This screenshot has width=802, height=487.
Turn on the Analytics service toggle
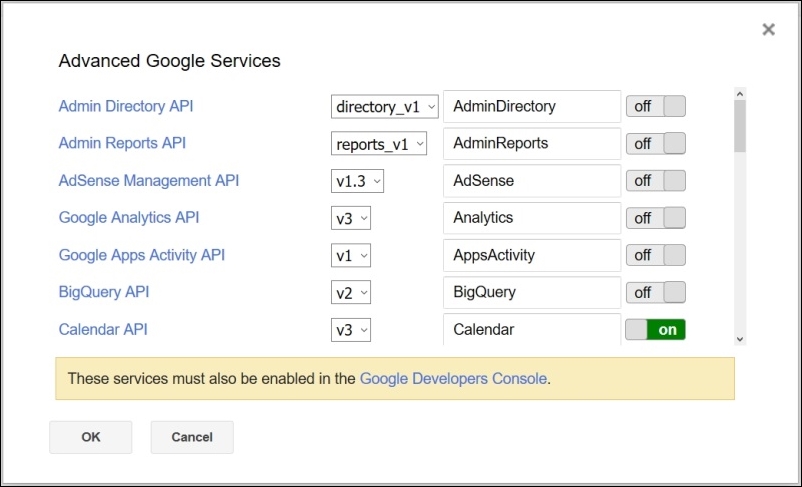pos(656,218)
